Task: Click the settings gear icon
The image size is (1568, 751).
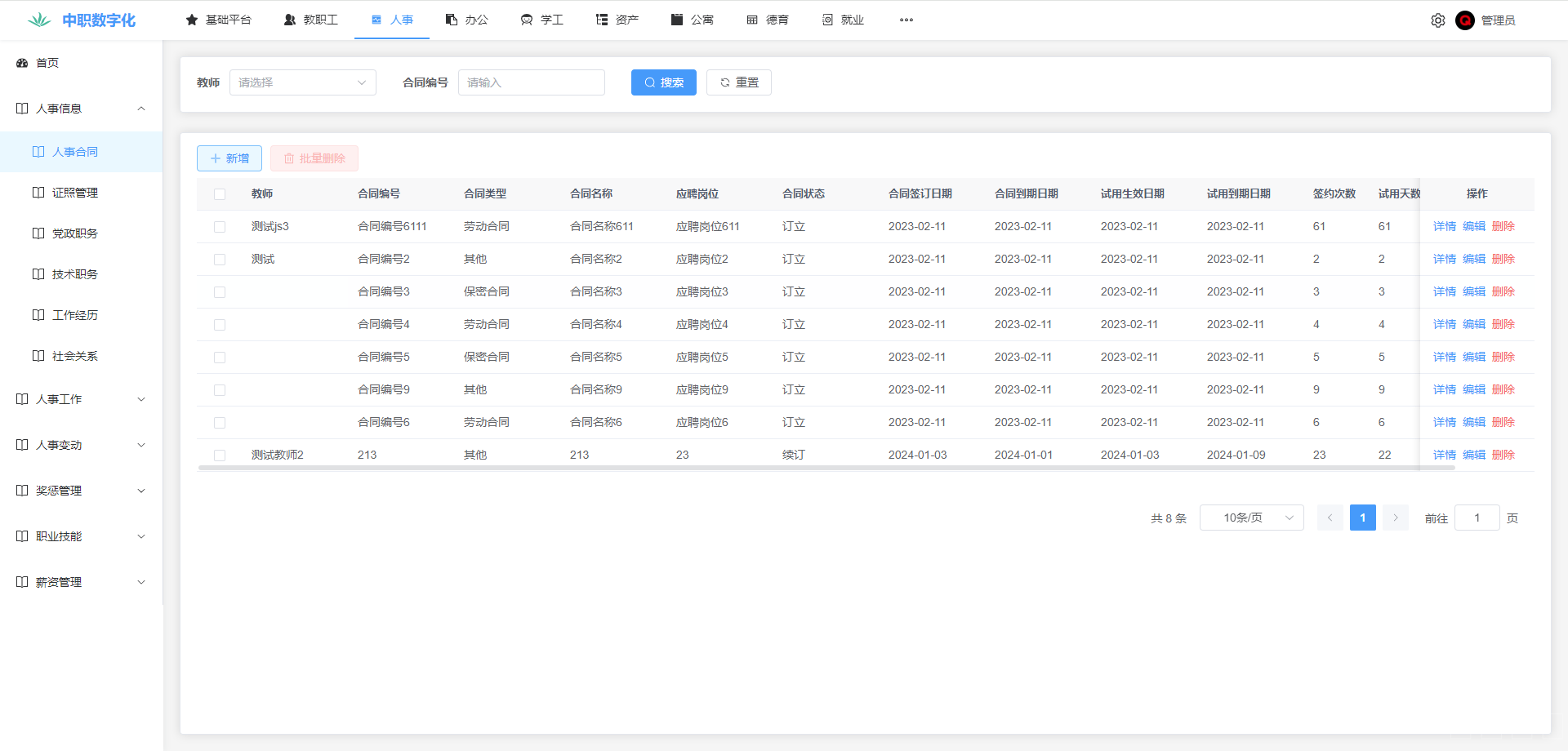Action: [x=1437, y=20]
